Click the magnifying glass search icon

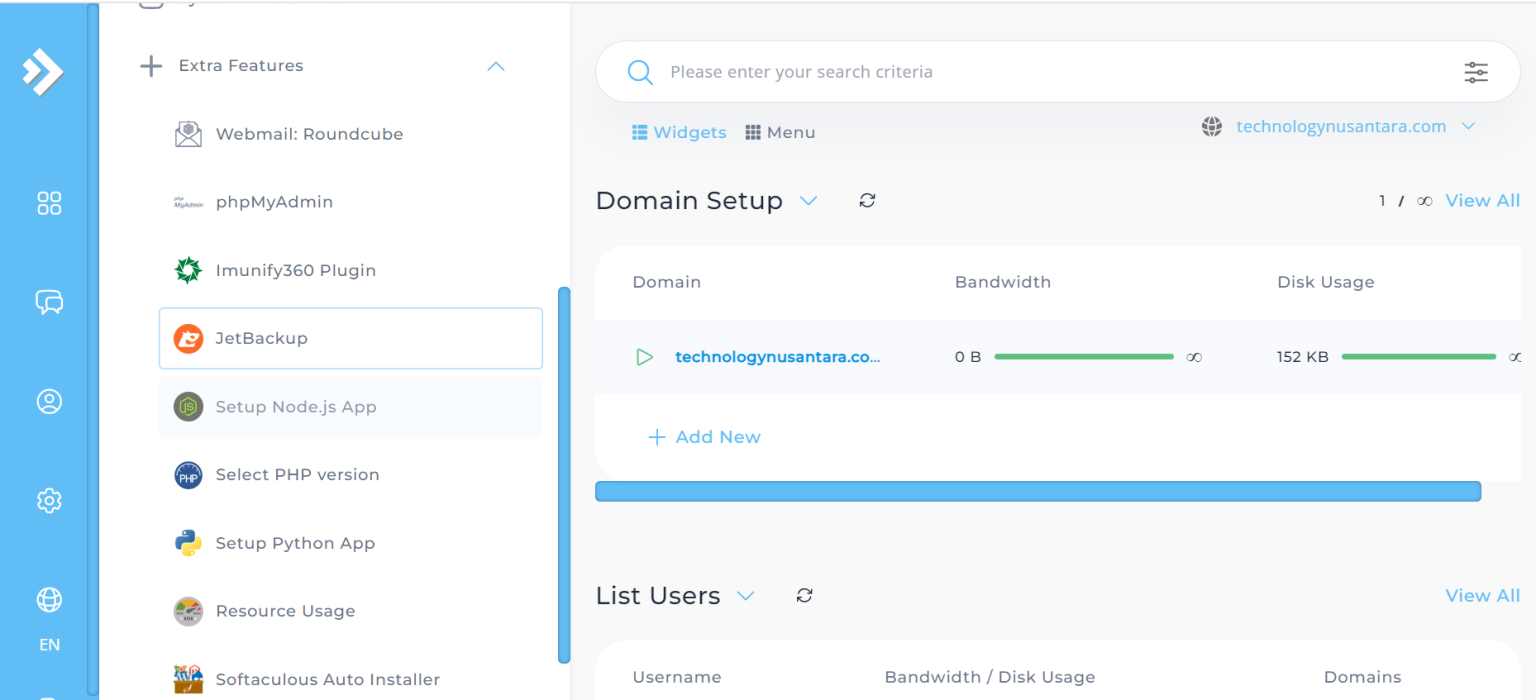tap(640, 72)
